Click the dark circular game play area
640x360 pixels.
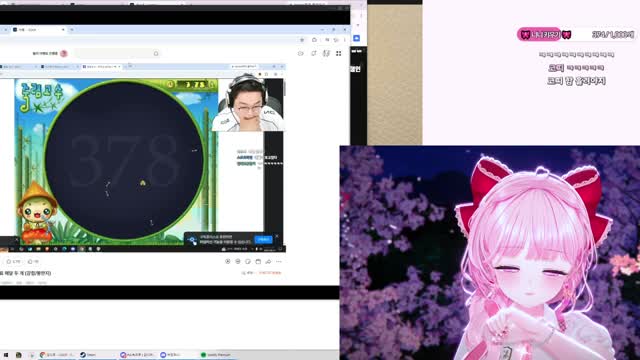[124, 160]
